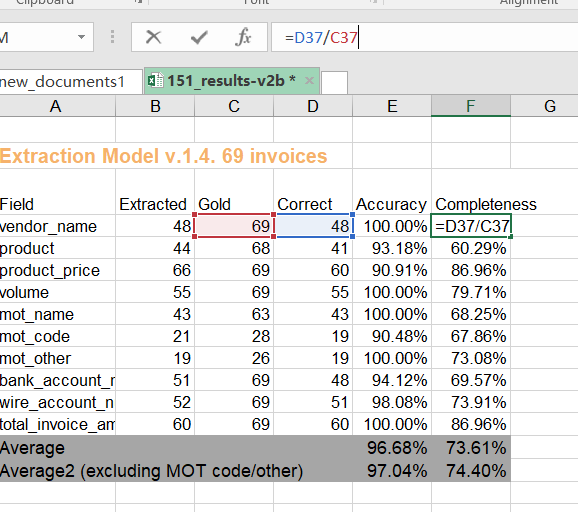The width and height of the screenshot is (578, 512).
Task: Confirm formula with the checkmark icon
Action: point(199,37)
